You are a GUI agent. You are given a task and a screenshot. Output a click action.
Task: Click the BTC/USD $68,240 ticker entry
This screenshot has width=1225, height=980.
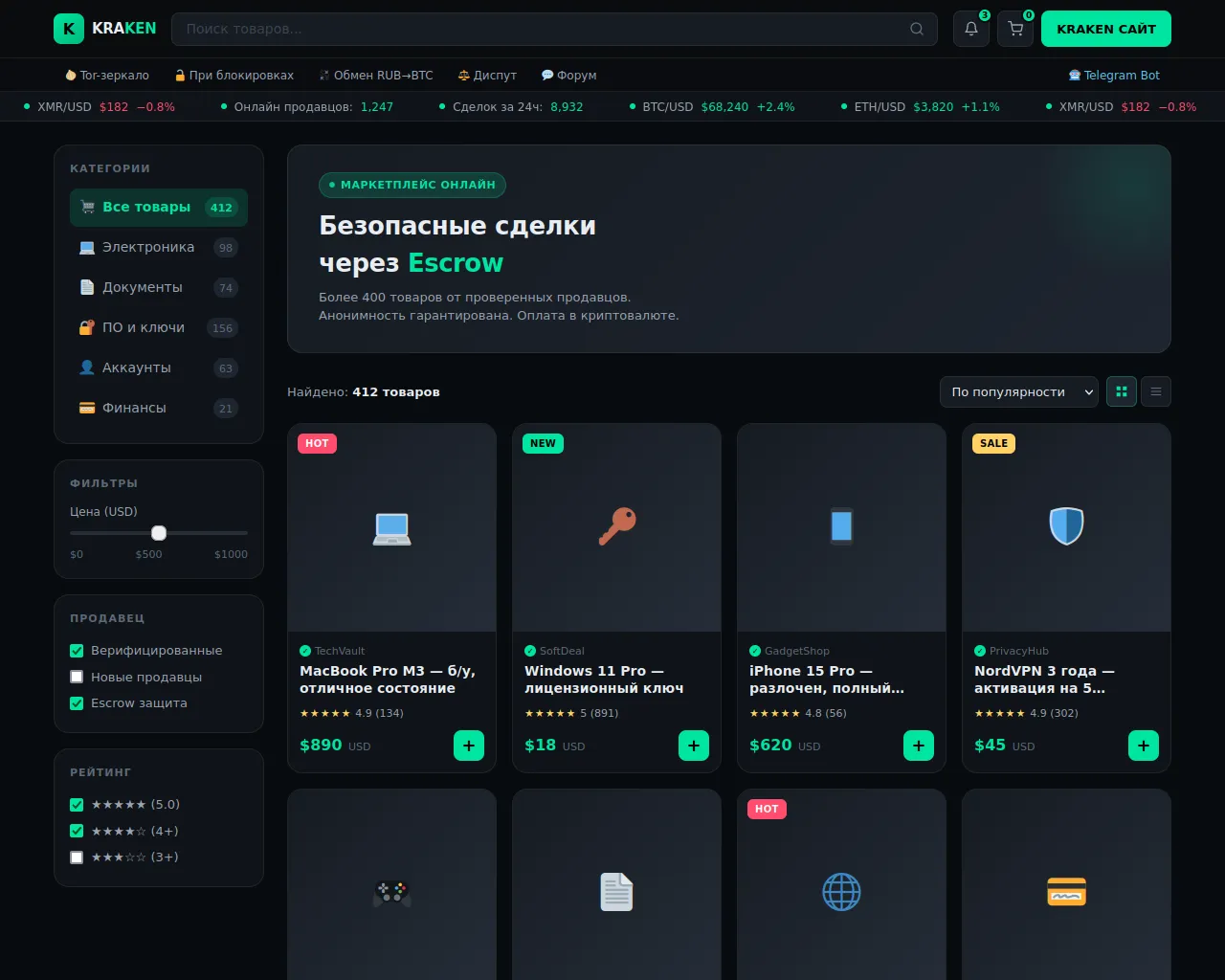712,107
